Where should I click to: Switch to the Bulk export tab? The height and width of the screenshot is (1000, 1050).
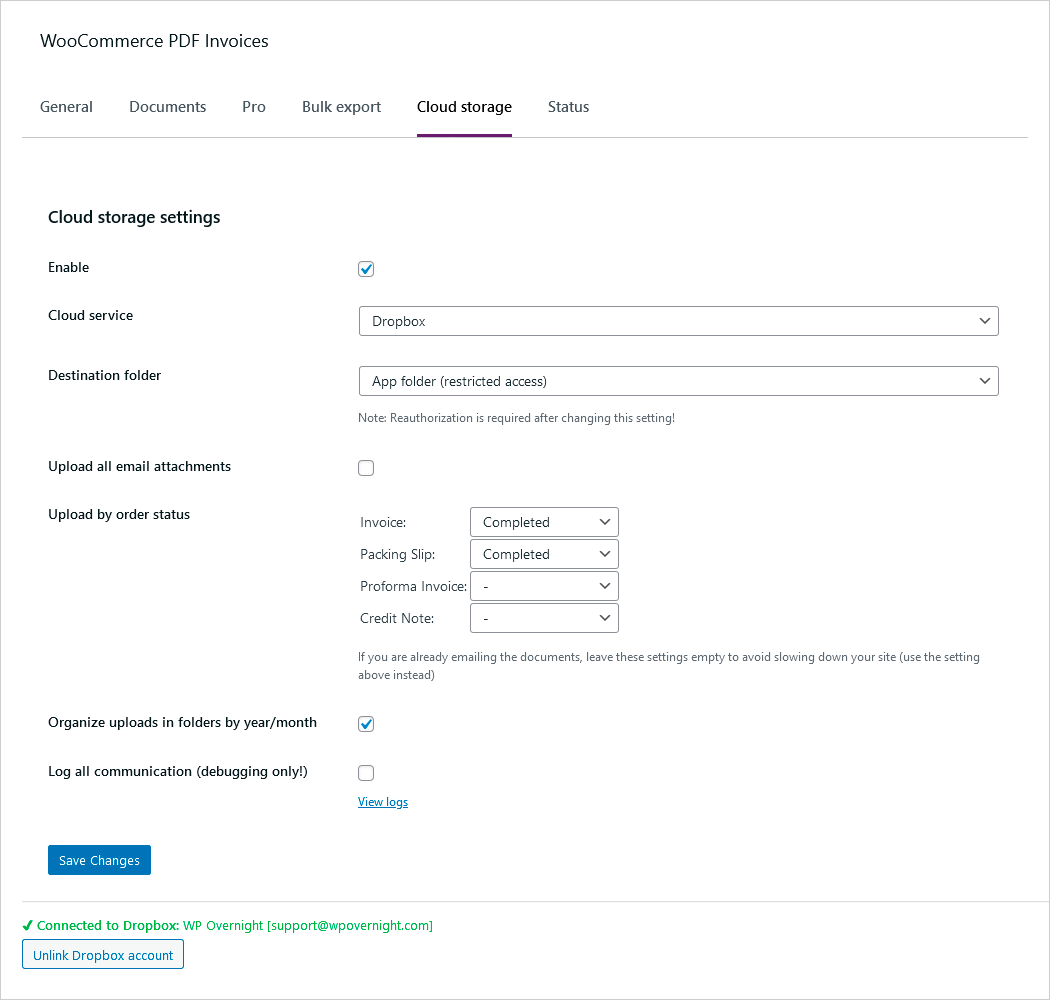pos(341,107)
